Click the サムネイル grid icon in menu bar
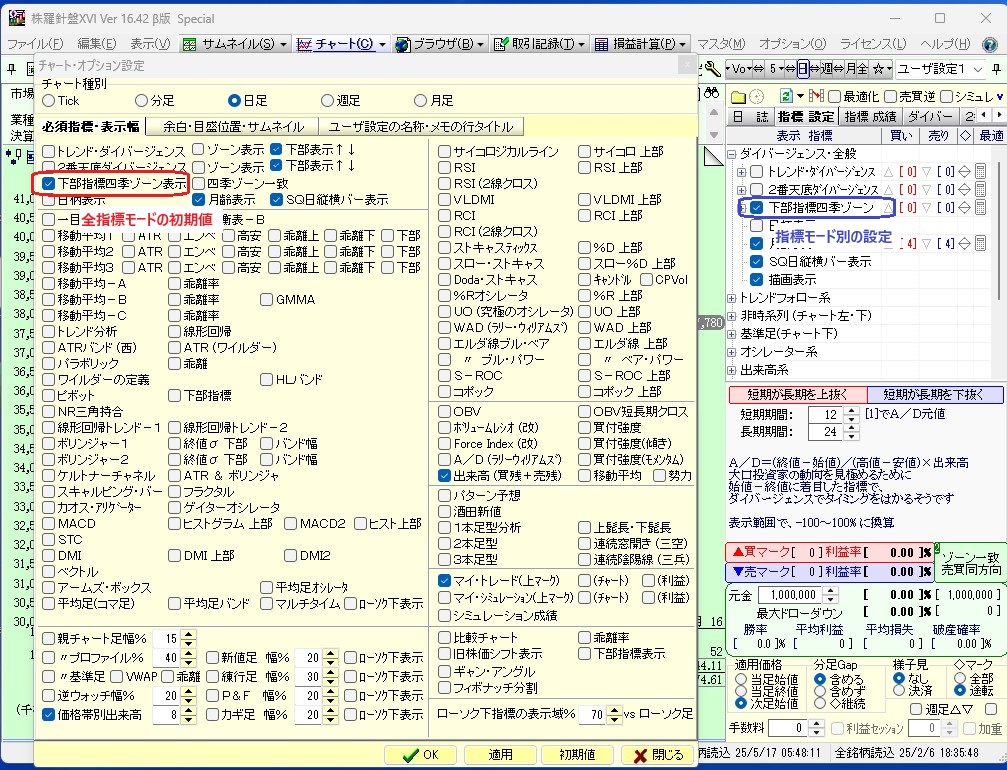The image size is (1007, 770). tap(189, 44)
